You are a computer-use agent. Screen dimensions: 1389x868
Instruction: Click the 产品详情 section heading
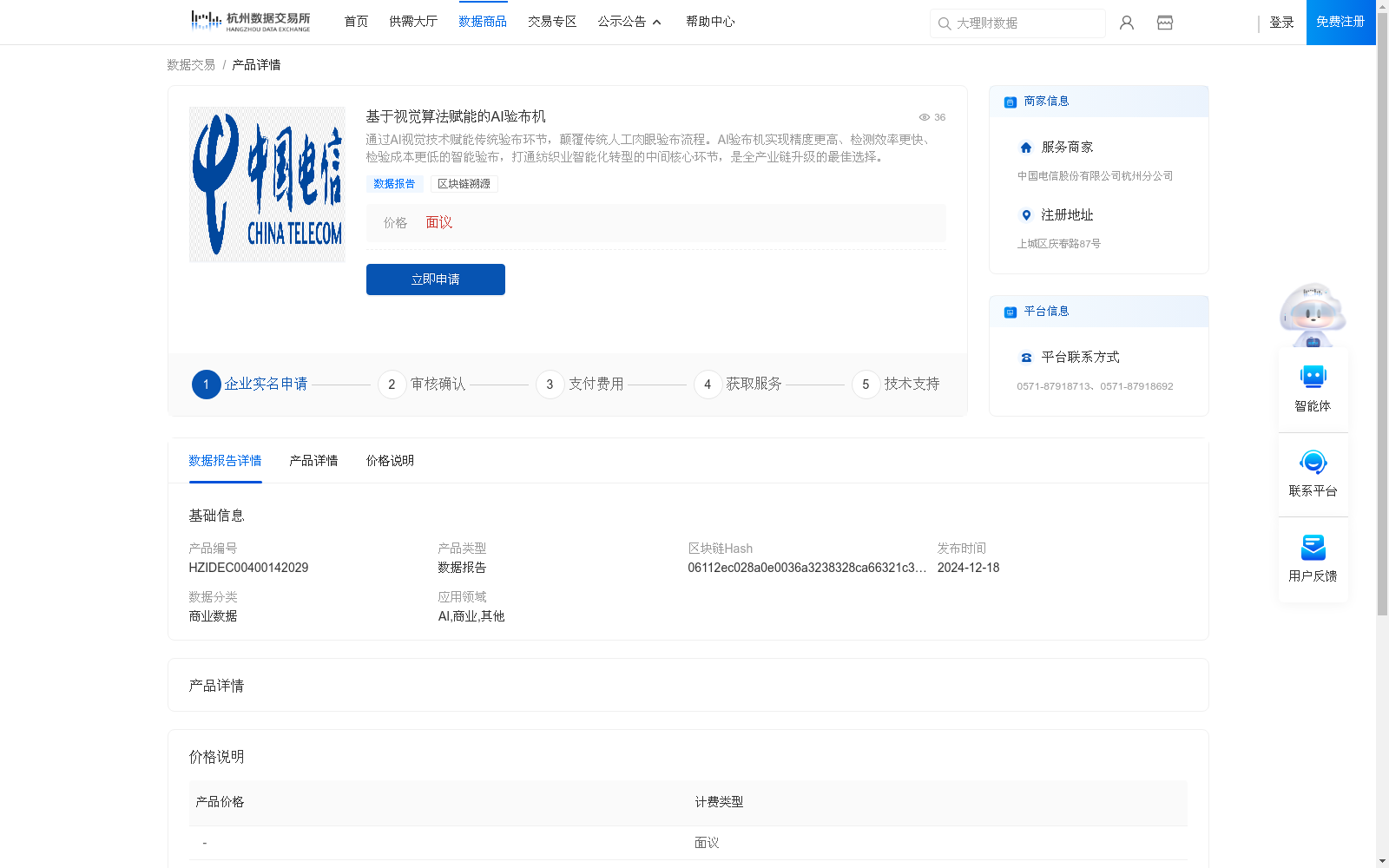[216, 686]
